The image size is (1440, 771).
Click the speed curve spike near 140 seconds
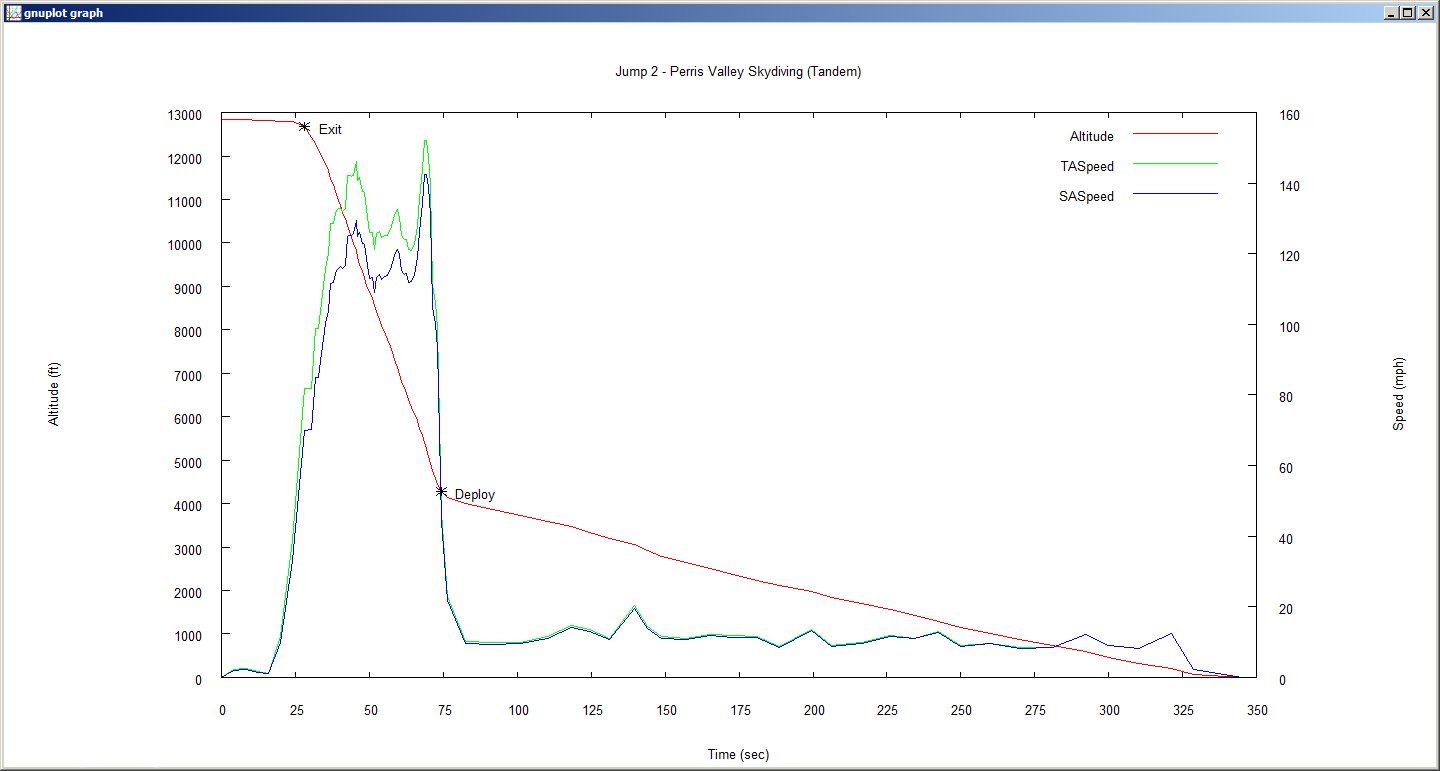coord(635,606)
